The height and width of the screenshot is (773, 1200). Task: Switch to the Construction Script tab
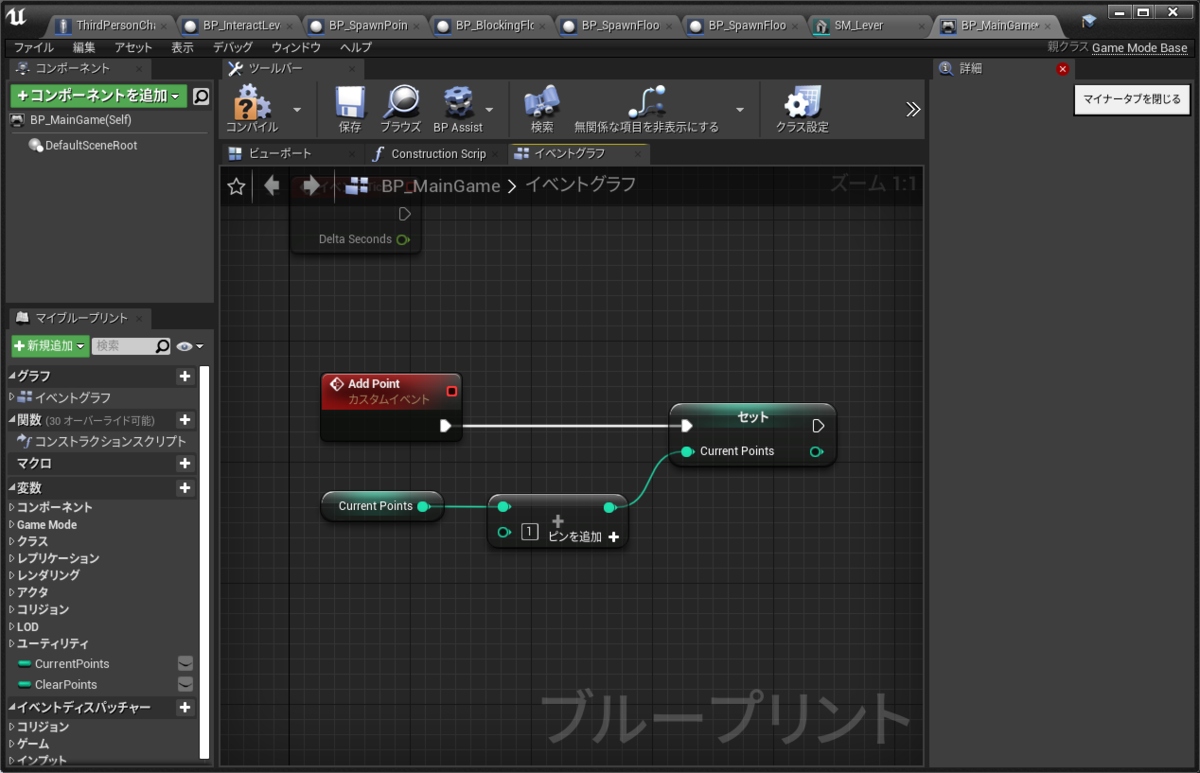[x=431, y=154]
